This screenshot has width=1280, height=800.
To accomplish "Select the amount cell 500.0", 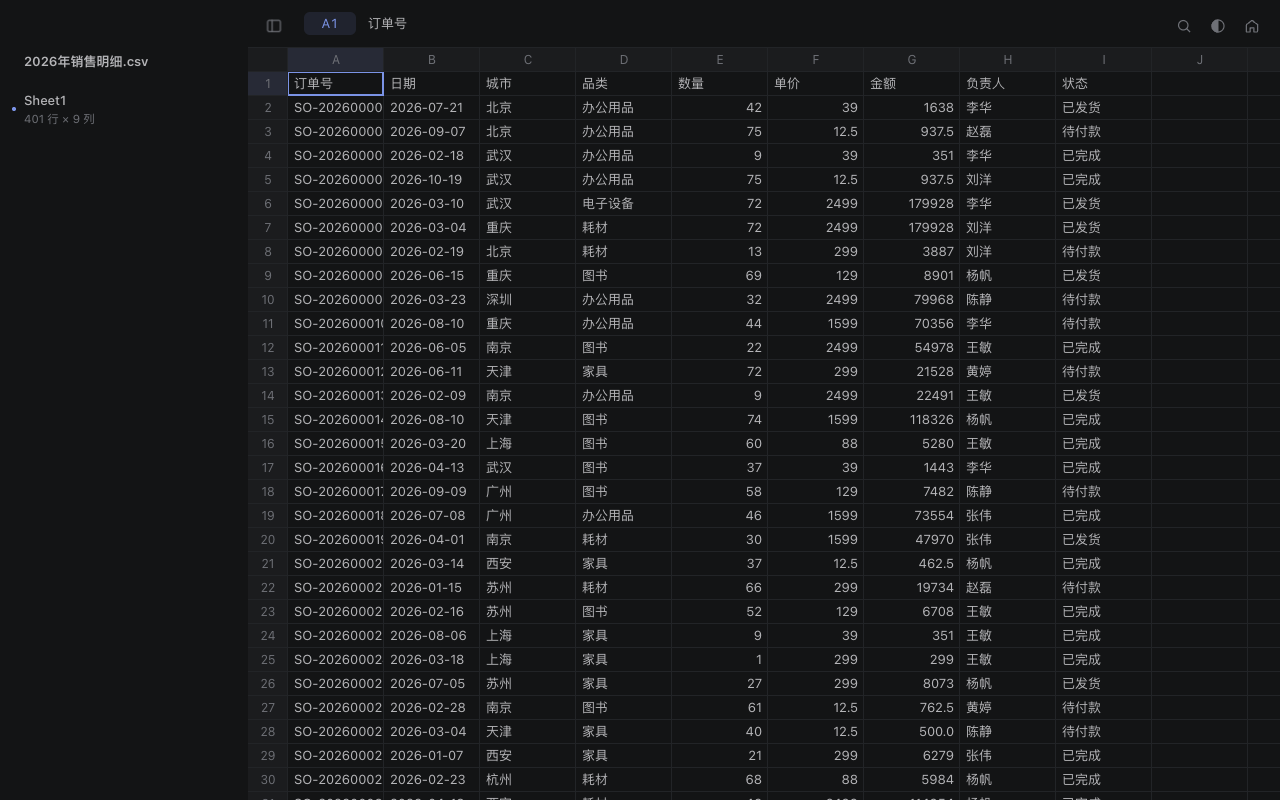I will 912,732.
